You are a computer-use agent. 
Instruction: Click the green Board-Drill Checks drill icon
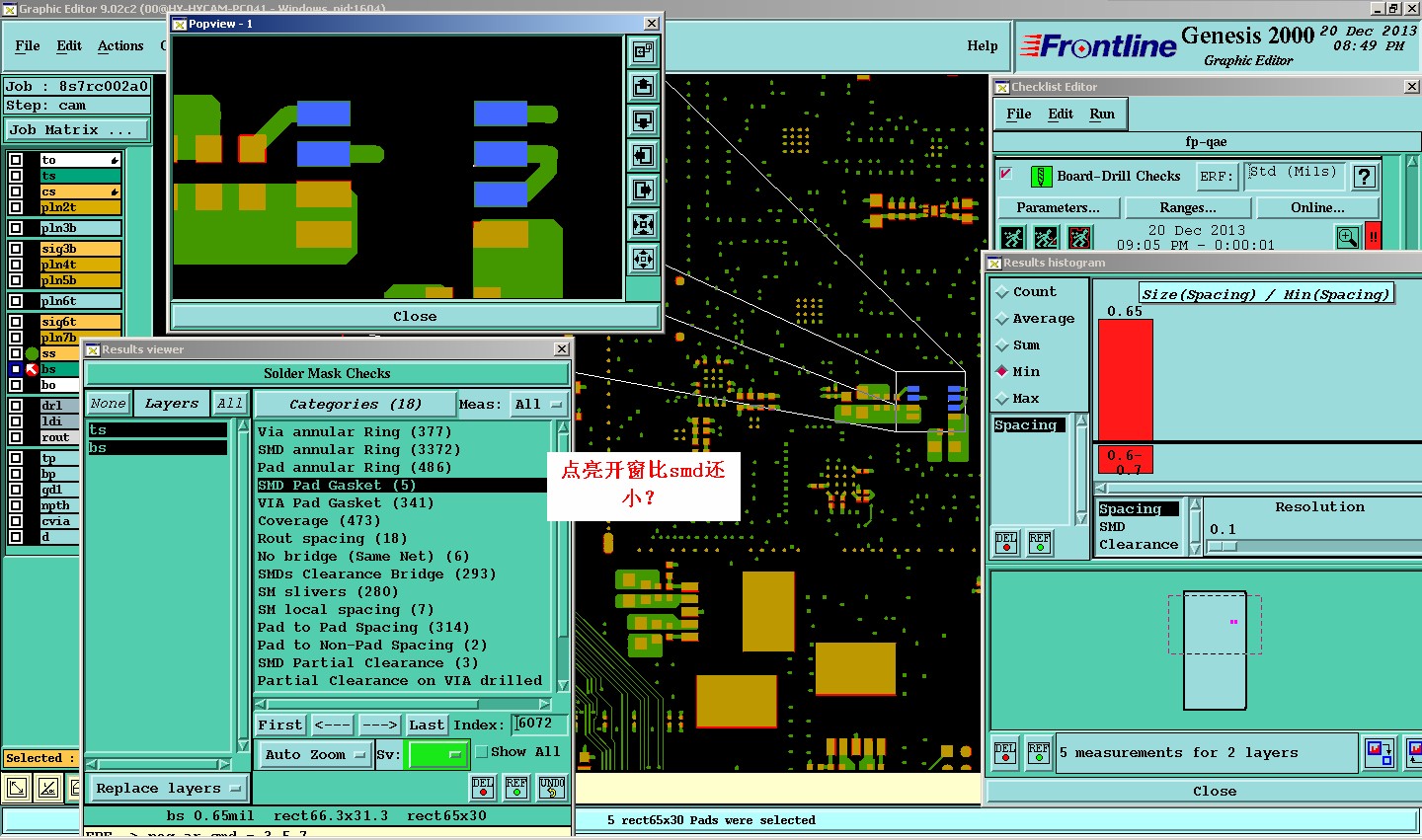[1041, 176]
